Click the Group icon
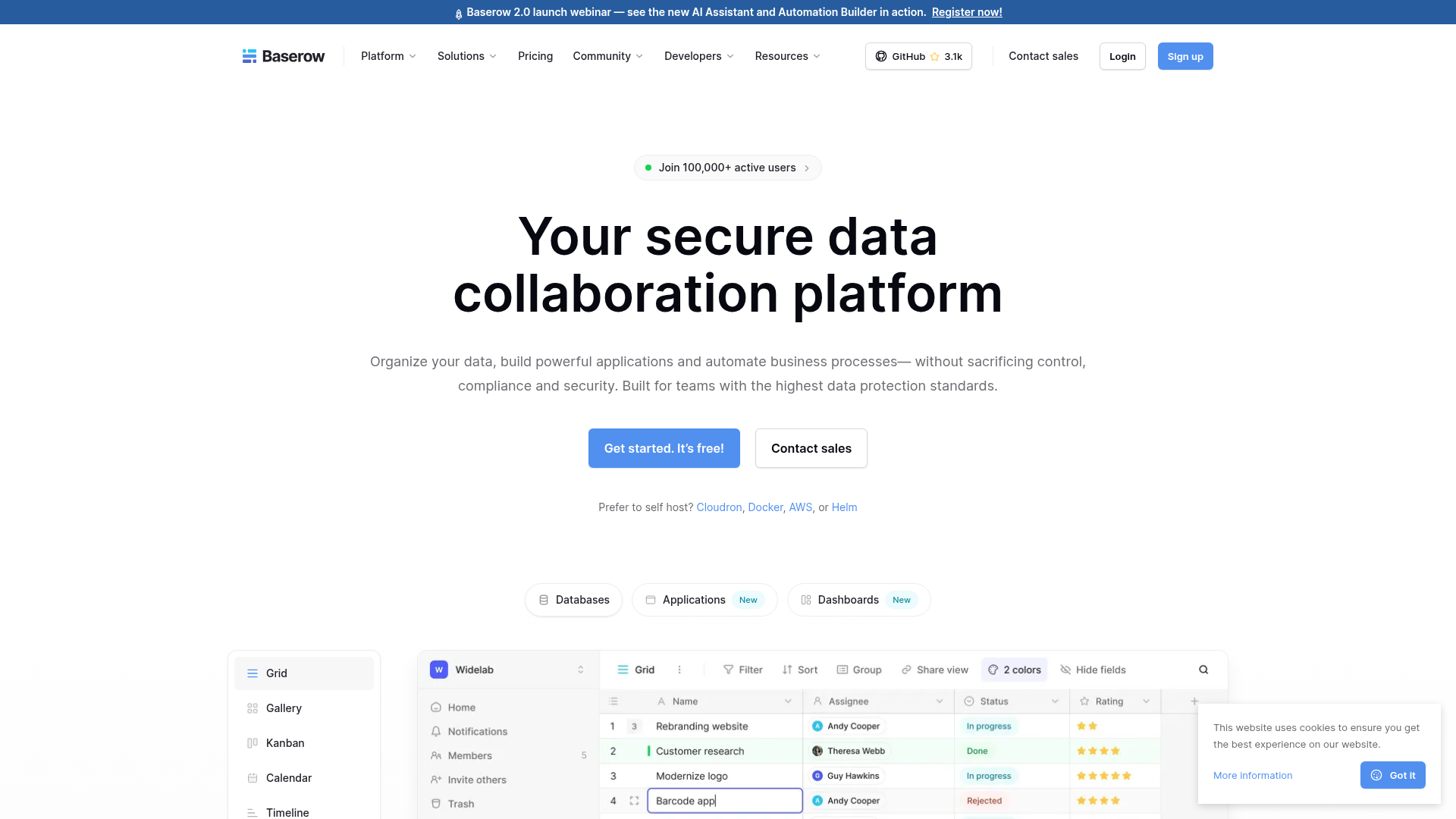 point(843,670)
